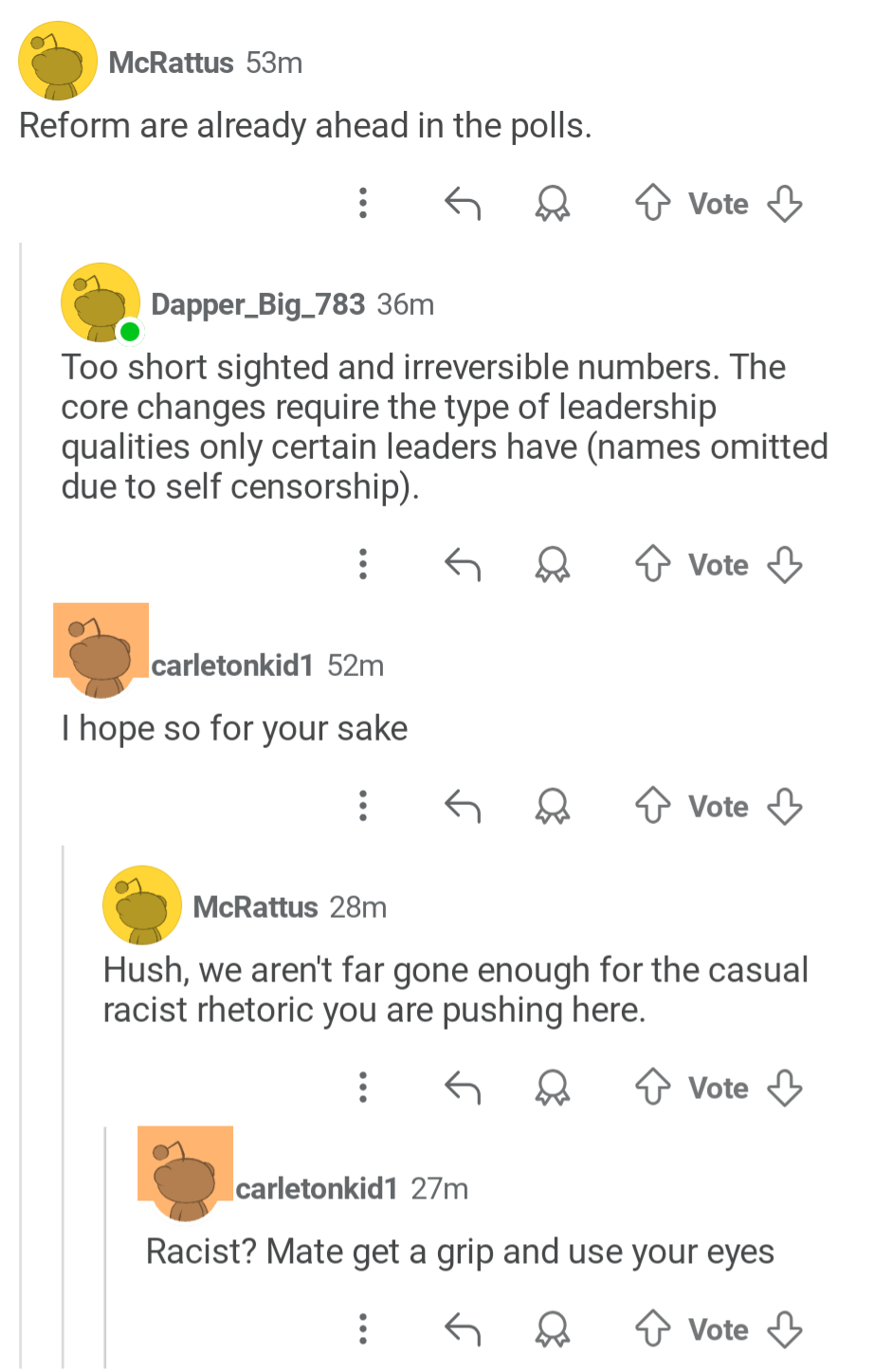This screenshot has width=875, height=1372.
Task: Give award to Dapper_Big_783's comment
Action: 552,565
